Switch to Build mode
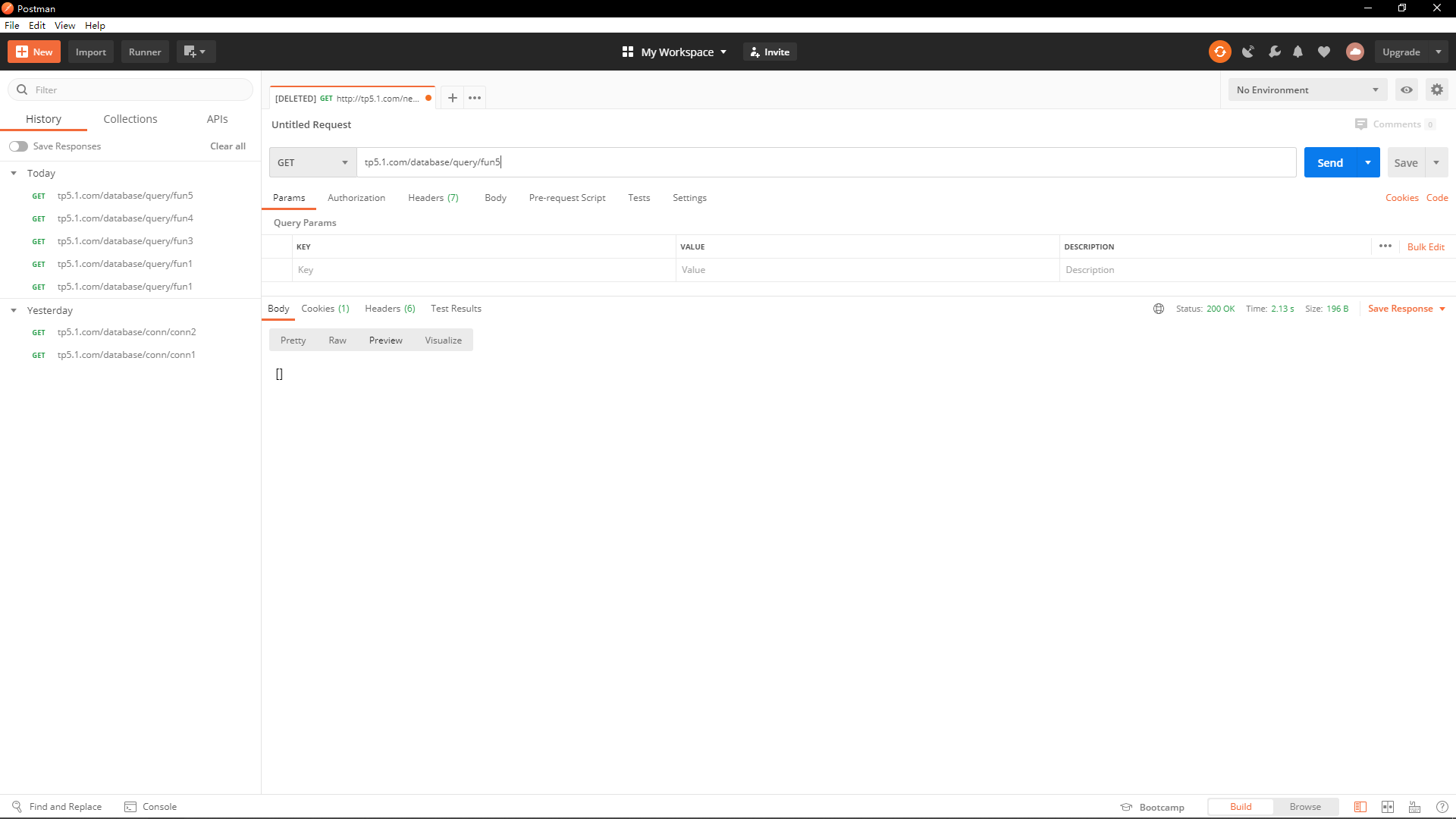Screen dimensions: 1456x819 click(x=1241, y=807)
